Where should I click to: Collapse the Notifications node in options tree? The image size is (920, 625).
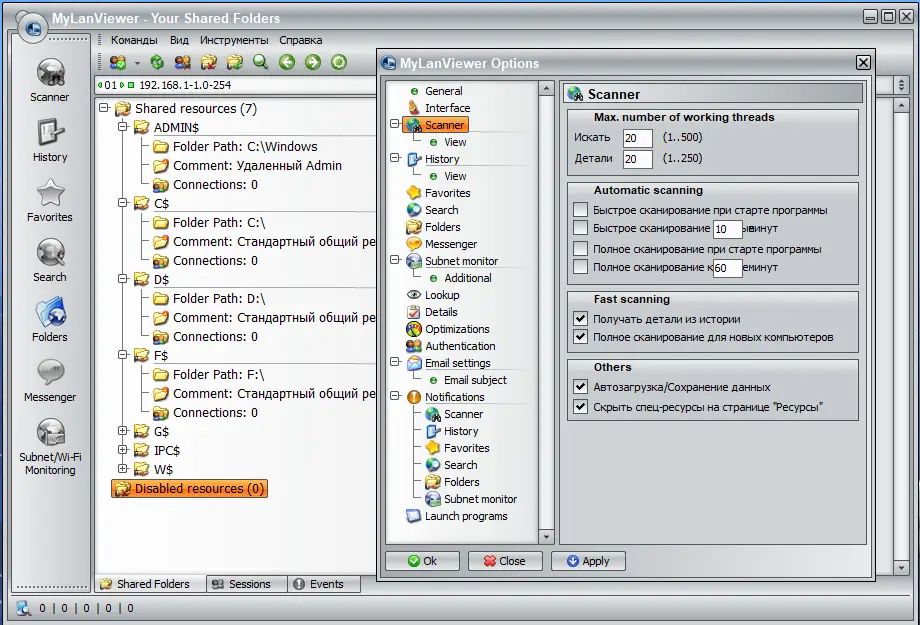point(395,396)
